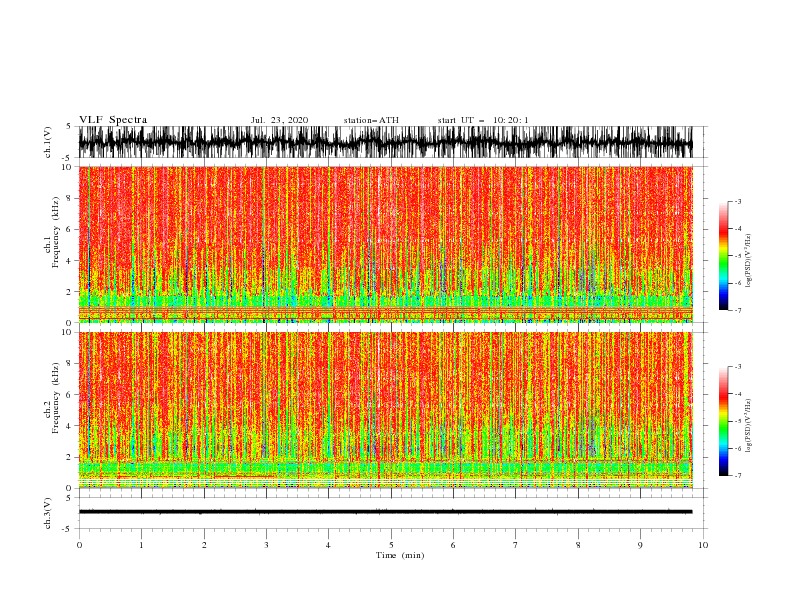Viewport: 792px width, 612px height.
Task: Click the '-7' label on lower color bar
Action: pyautogui.click(x=737, y=475)
